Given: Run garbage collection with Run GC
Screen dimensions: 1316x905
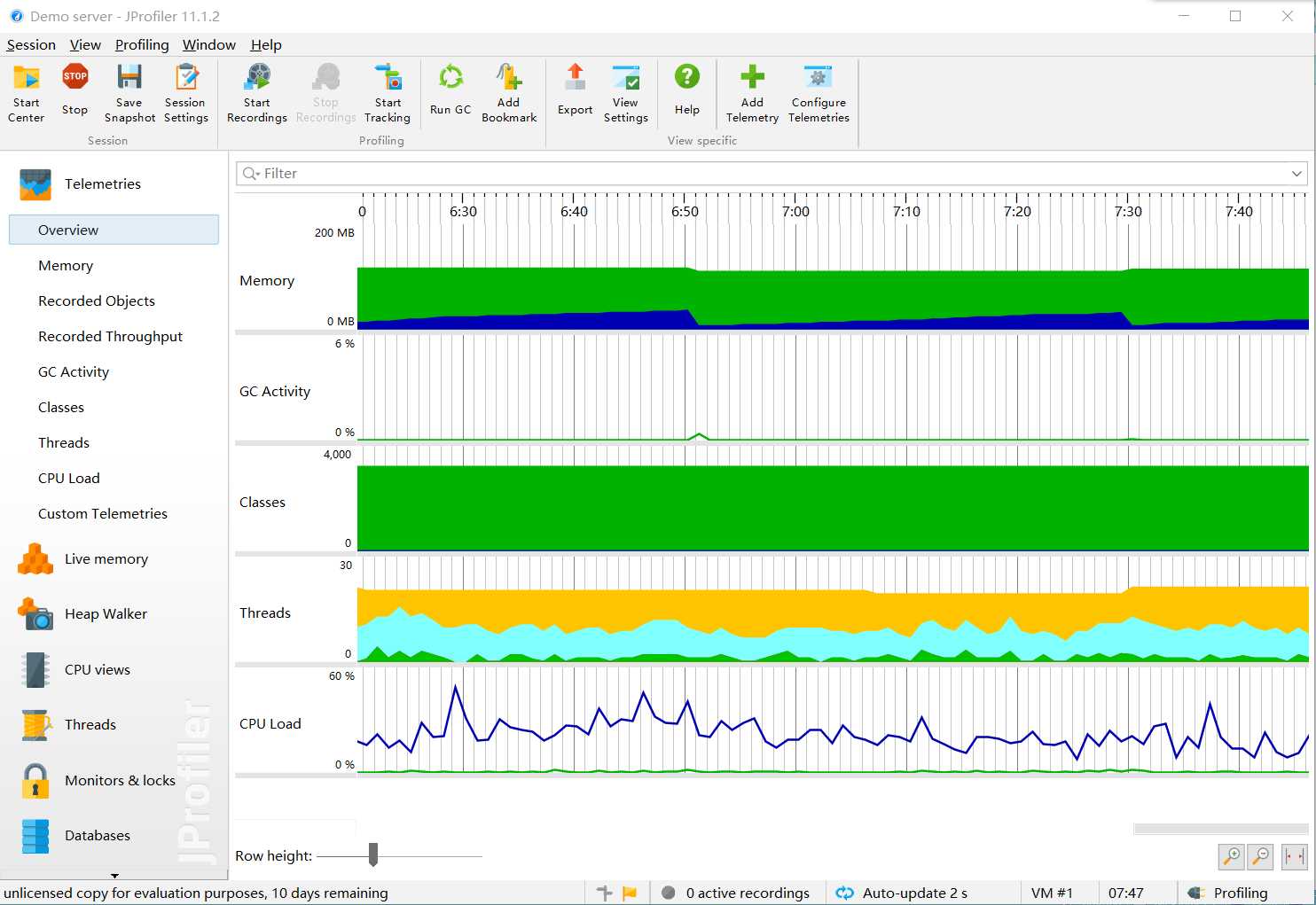Looking at the screenshot, I should click(x=450, y=90).
